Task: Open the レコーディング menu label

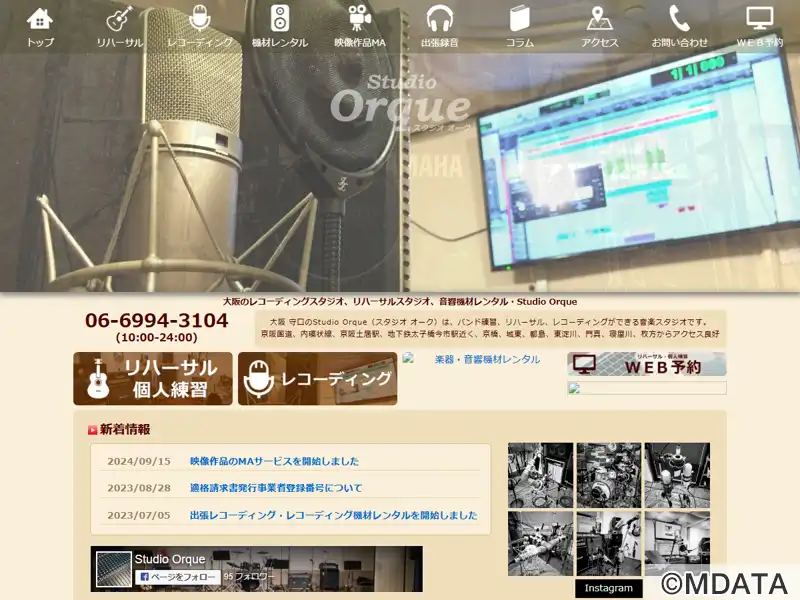Action: [x=199, y=42]
